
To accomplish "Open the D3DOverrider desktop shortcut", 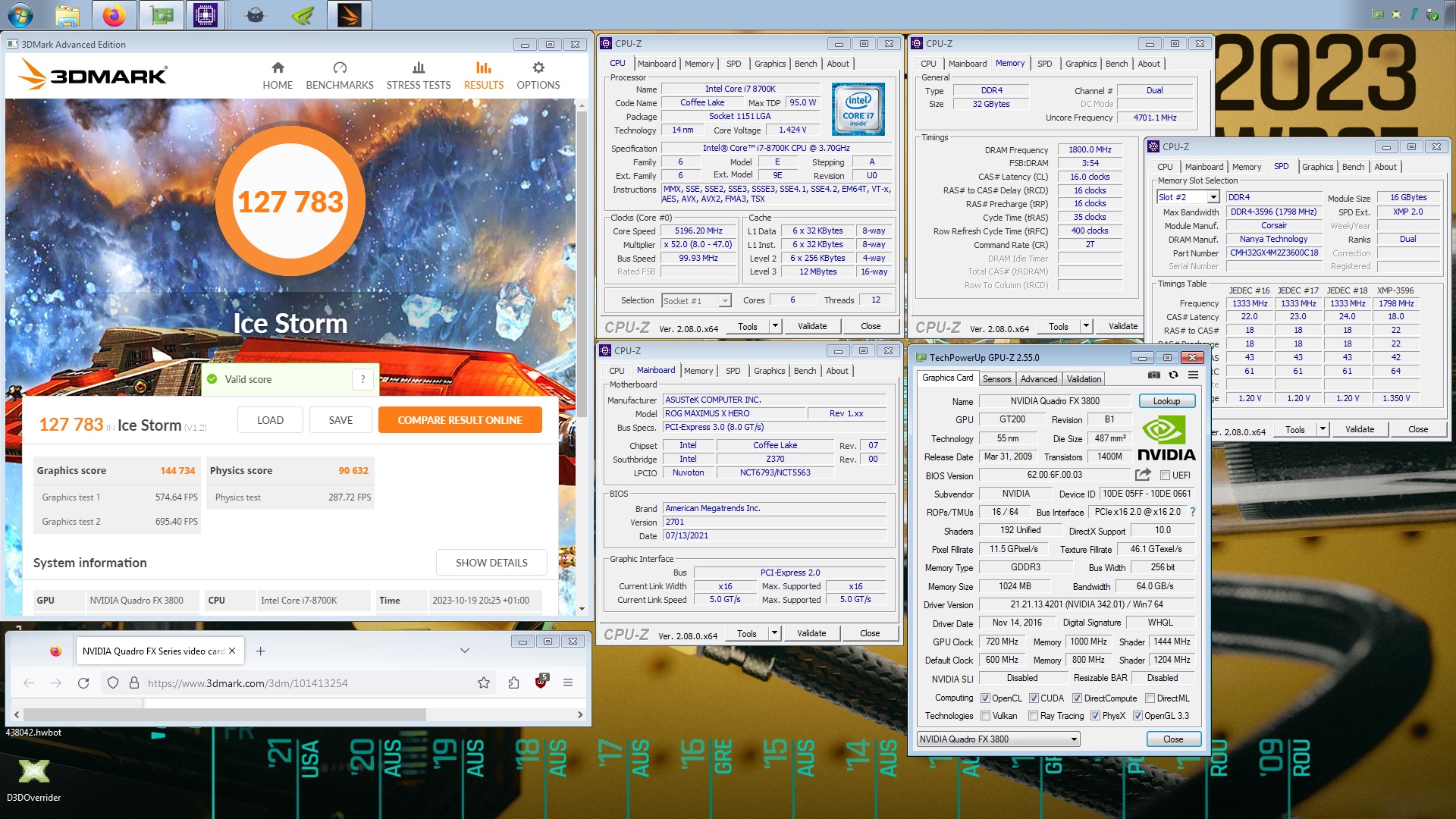I will pyautogui.click(x=33, y=780).
